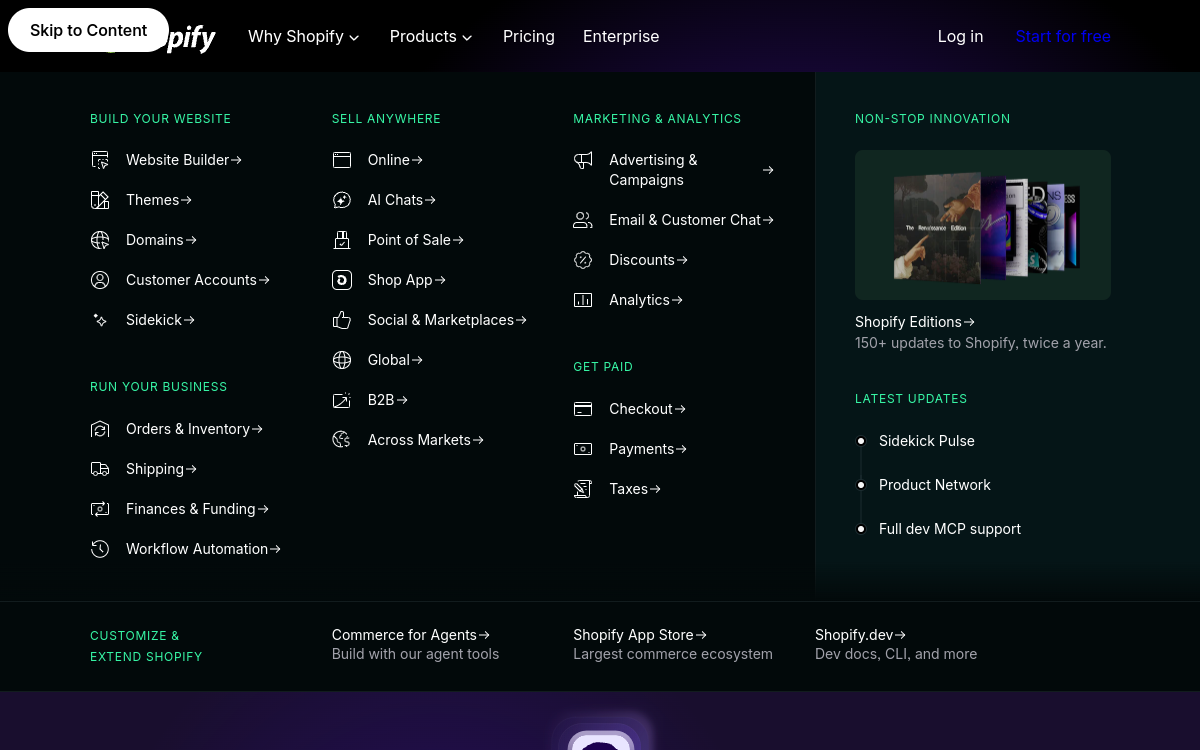
Task: Click Start for free
Action: [x=1063, y=36]
